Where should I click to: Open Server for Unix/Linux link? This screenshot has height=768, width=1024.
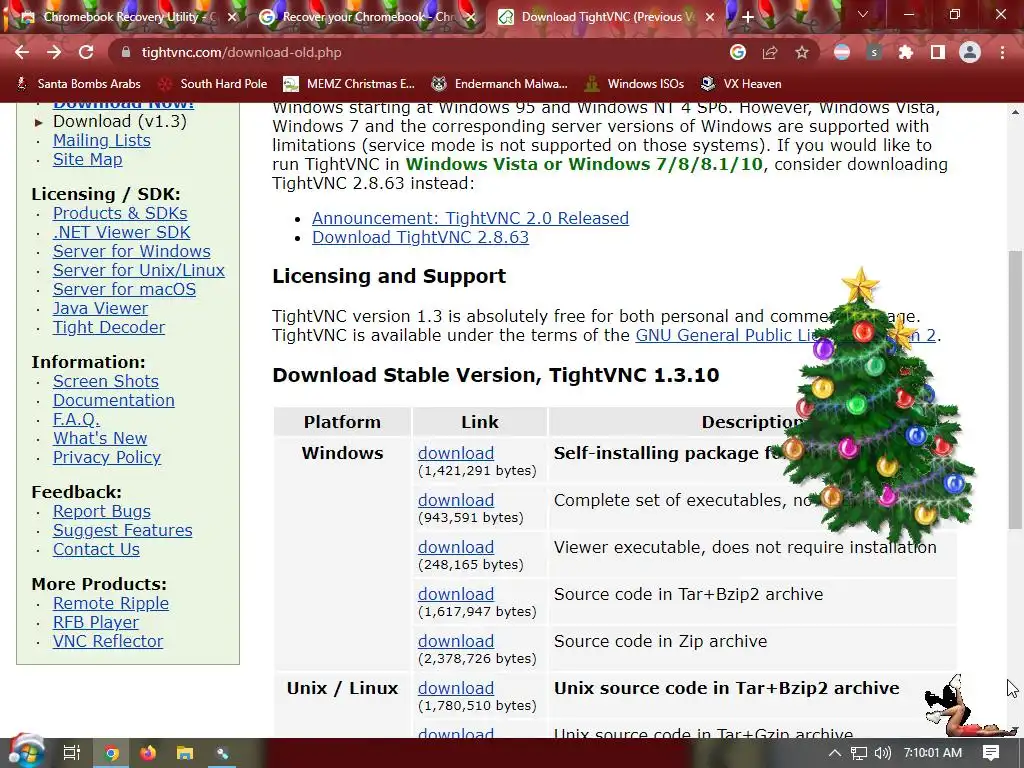[138, 270]
